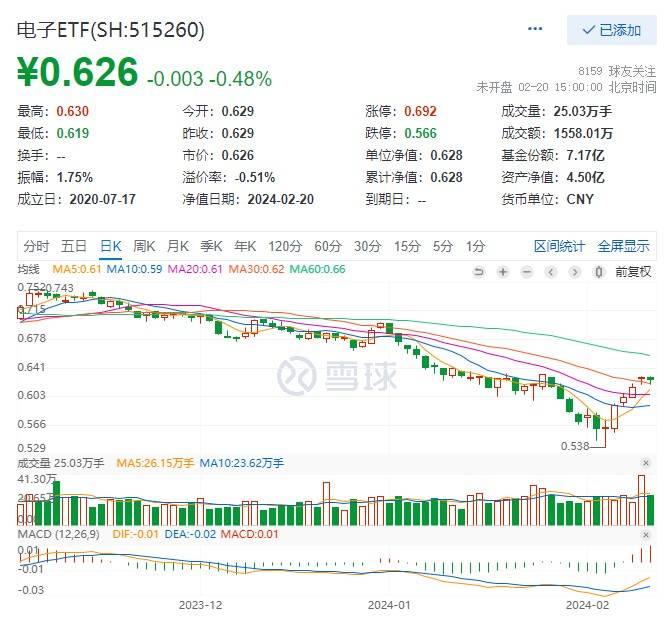Click the 成交额 1558.01万 value
Screen dimensions: 667x618
(584, 134)
